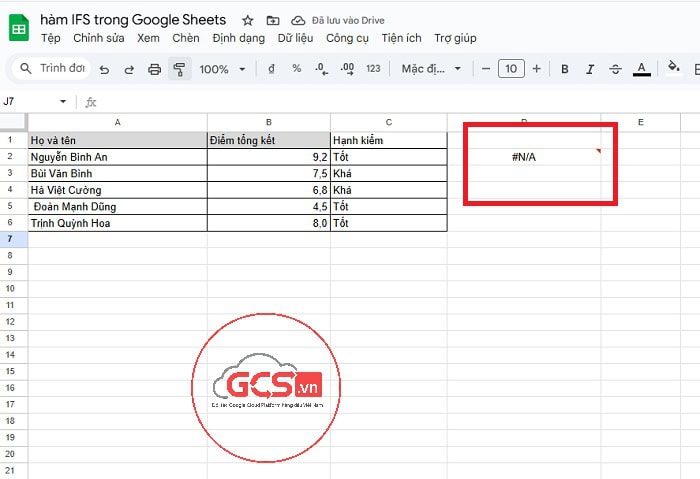
Task: Open the Name box dropdown arrow
Action: tap(64, 101)
